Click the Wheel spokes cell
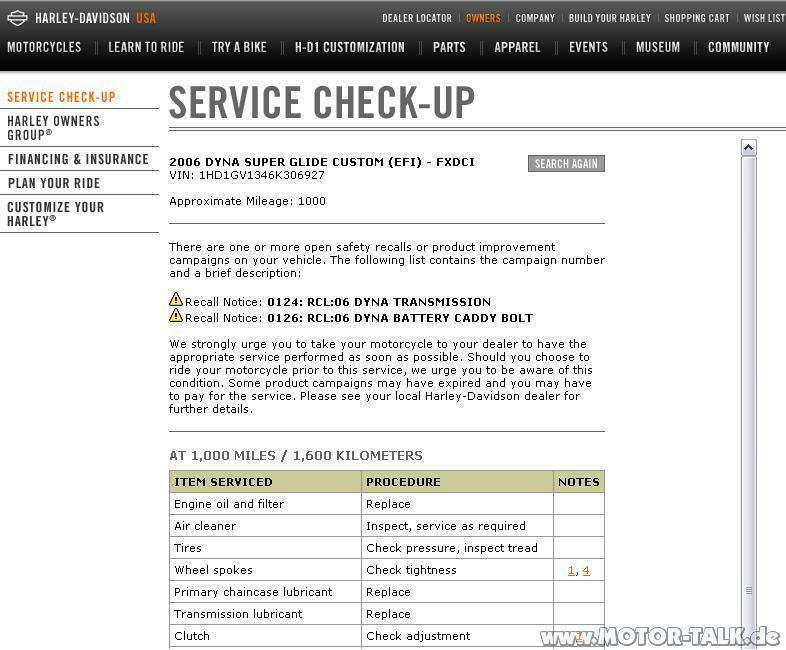786x650 pixels. [265, 570]
